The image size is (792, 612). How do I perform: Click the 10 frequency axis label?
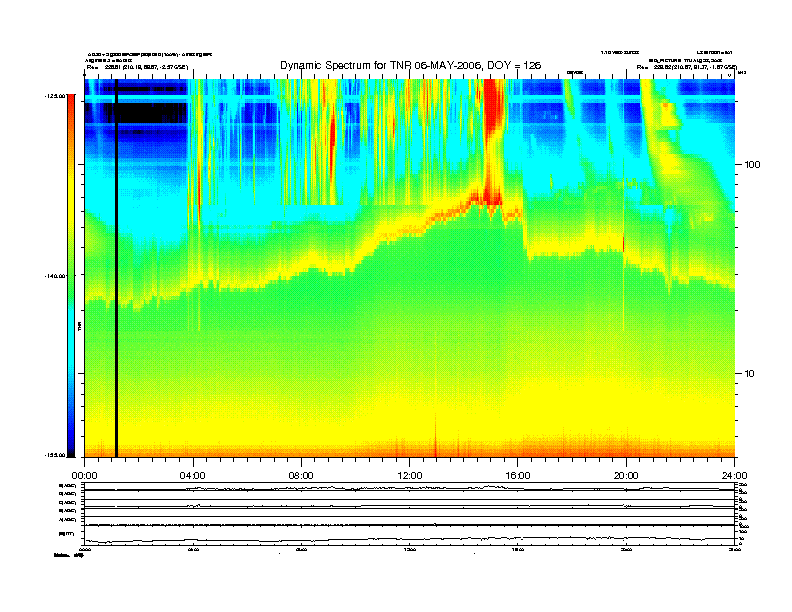pos(749,374)
